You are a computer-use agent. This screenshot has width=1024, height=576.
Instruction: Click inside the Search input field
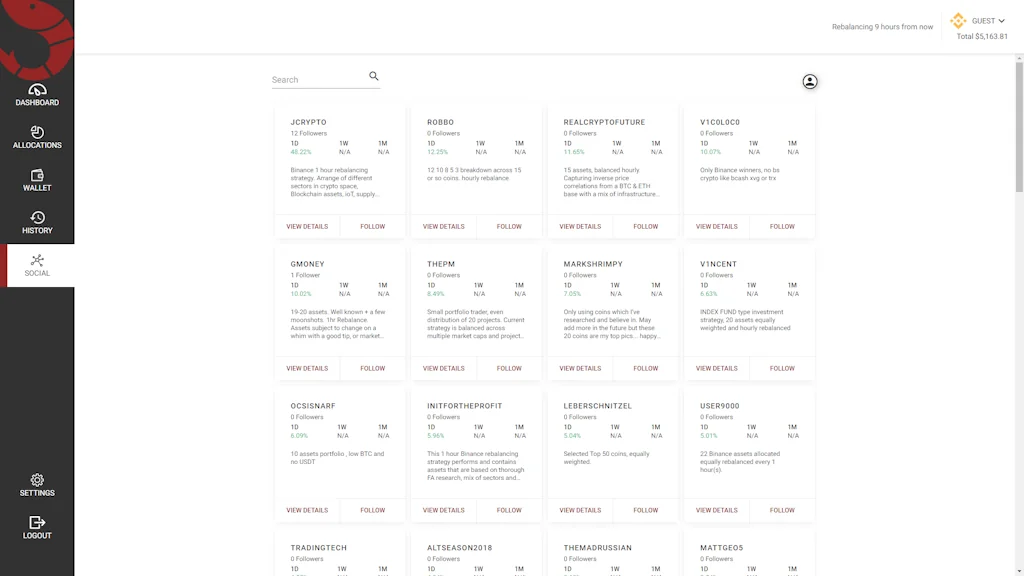coord(310,79)
